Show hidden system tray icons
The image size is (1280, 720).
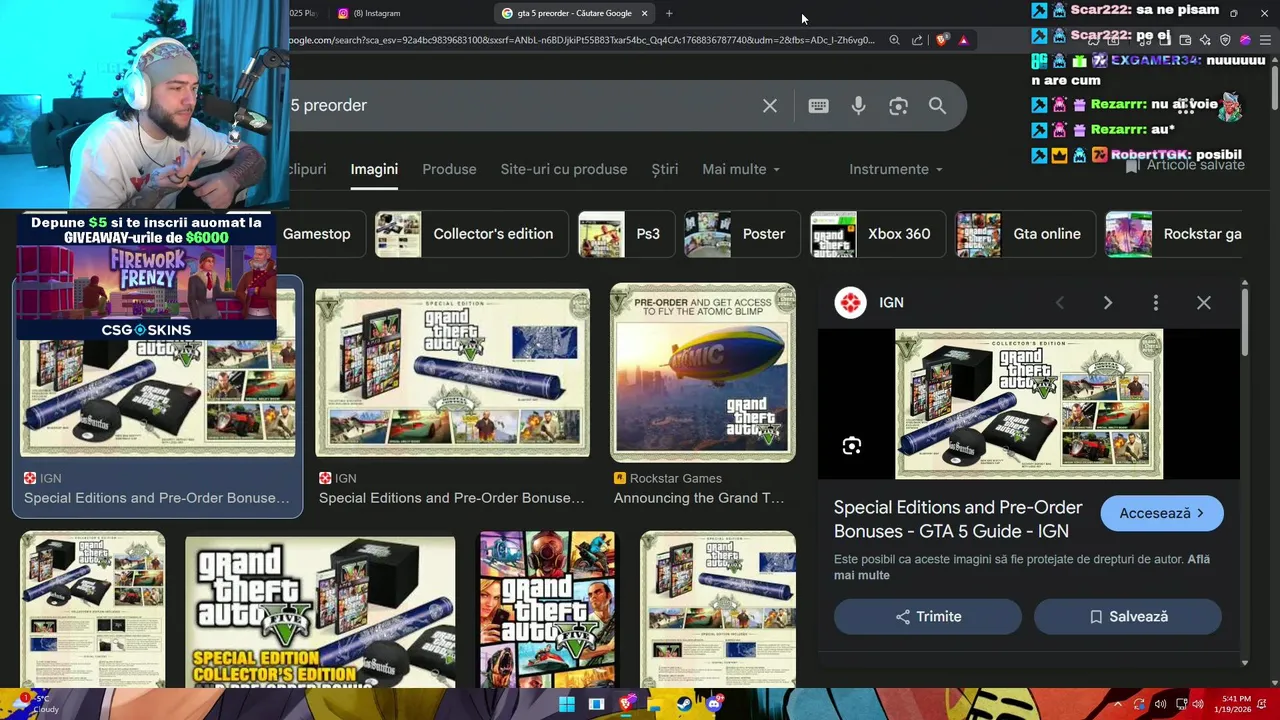pyautogui.click(x=1118, y=704)
